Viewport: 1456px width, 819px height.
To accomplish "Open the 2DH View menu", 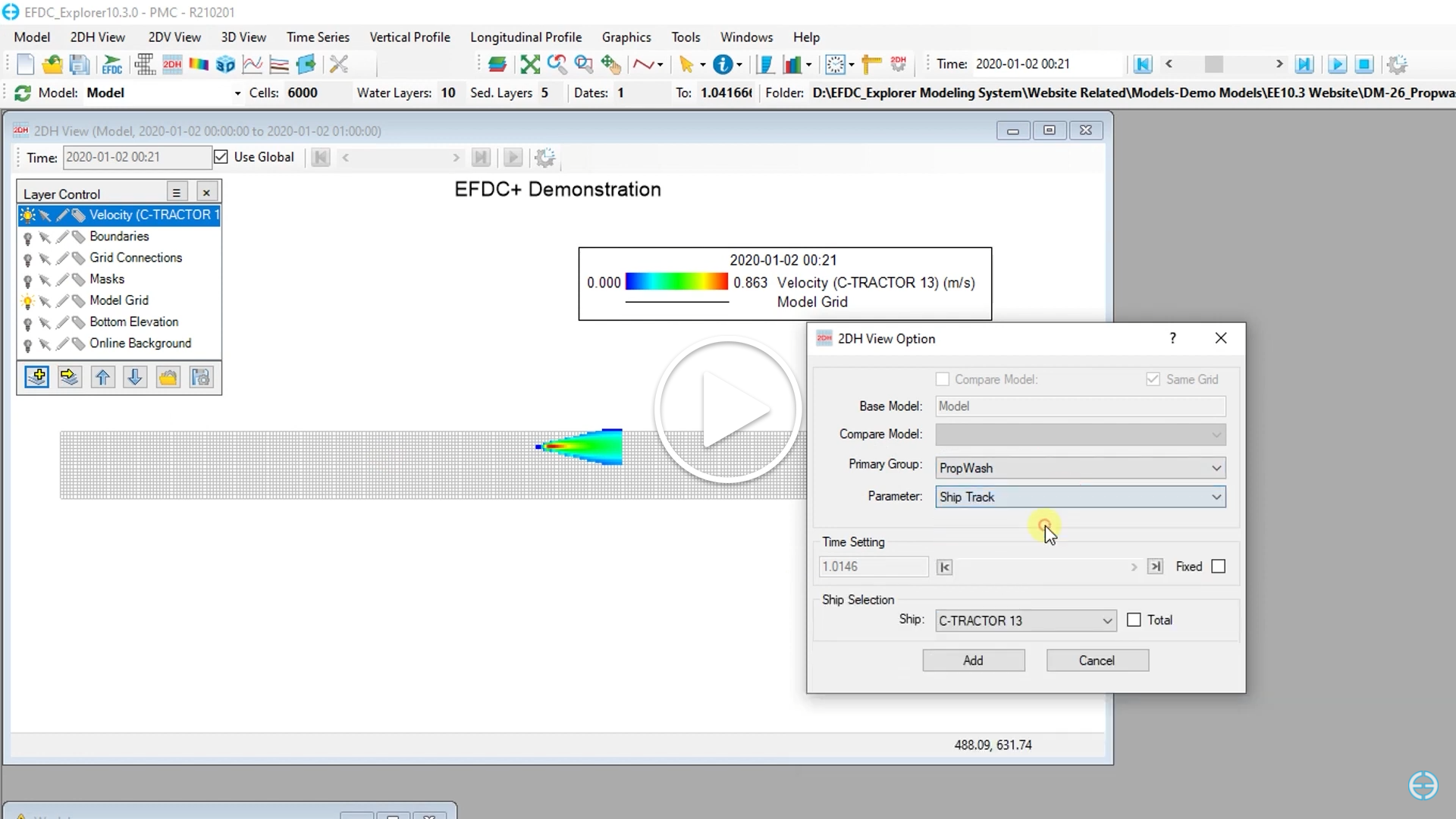I will pos(98,37).
